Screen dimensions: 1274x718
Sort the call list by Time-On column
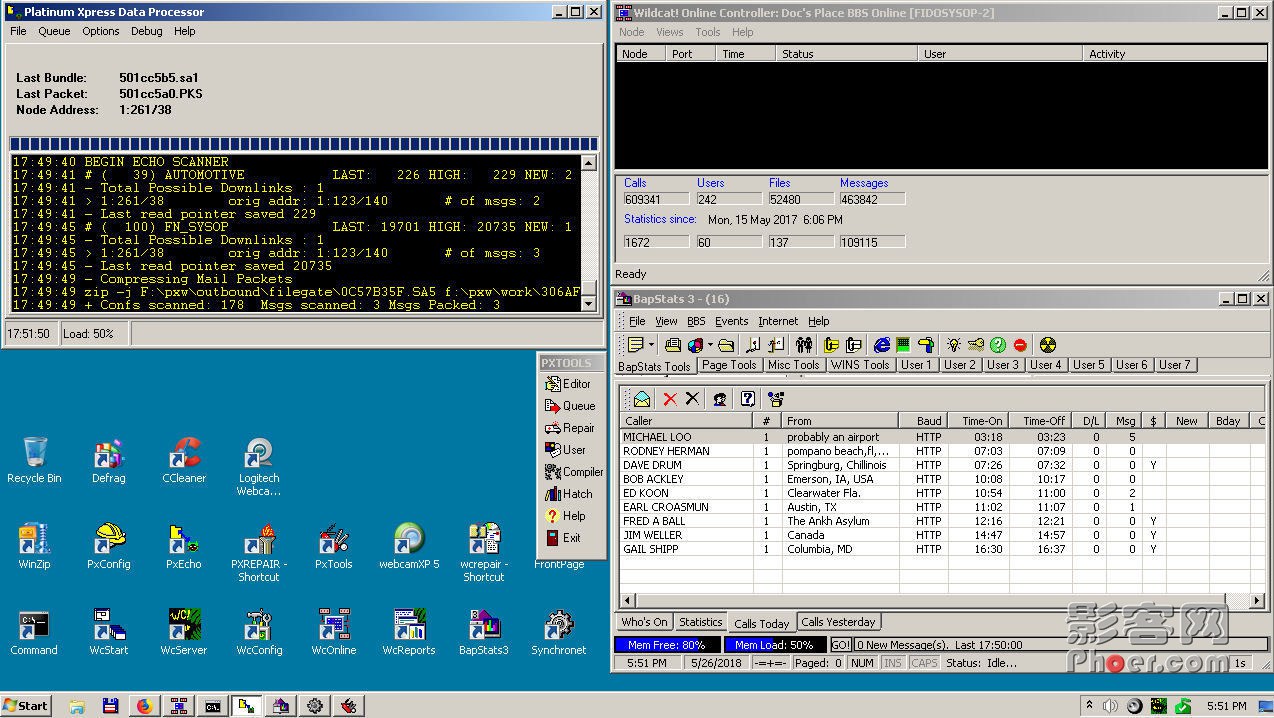click(x=978, y=421)
